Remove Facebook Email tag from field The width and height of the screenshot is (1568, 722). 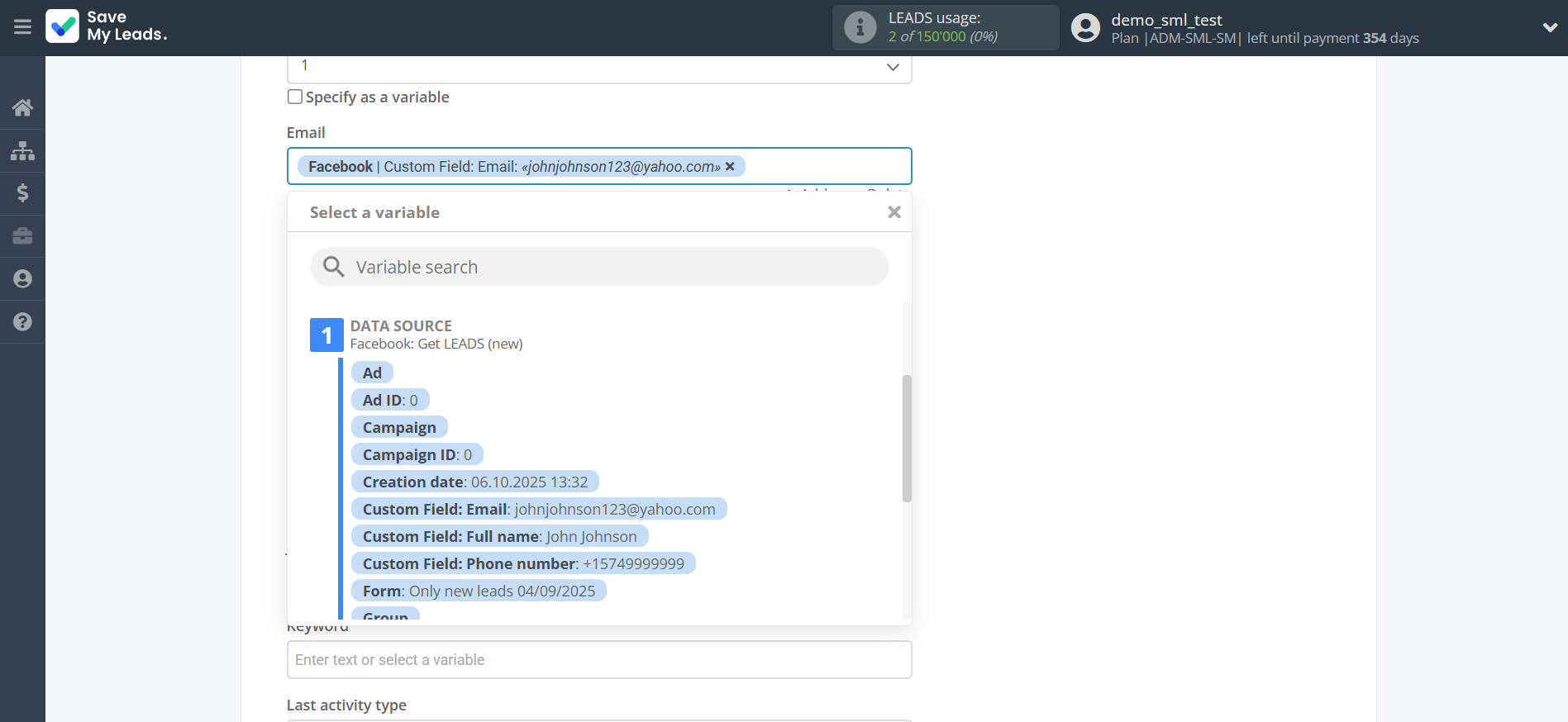(730, 167)
